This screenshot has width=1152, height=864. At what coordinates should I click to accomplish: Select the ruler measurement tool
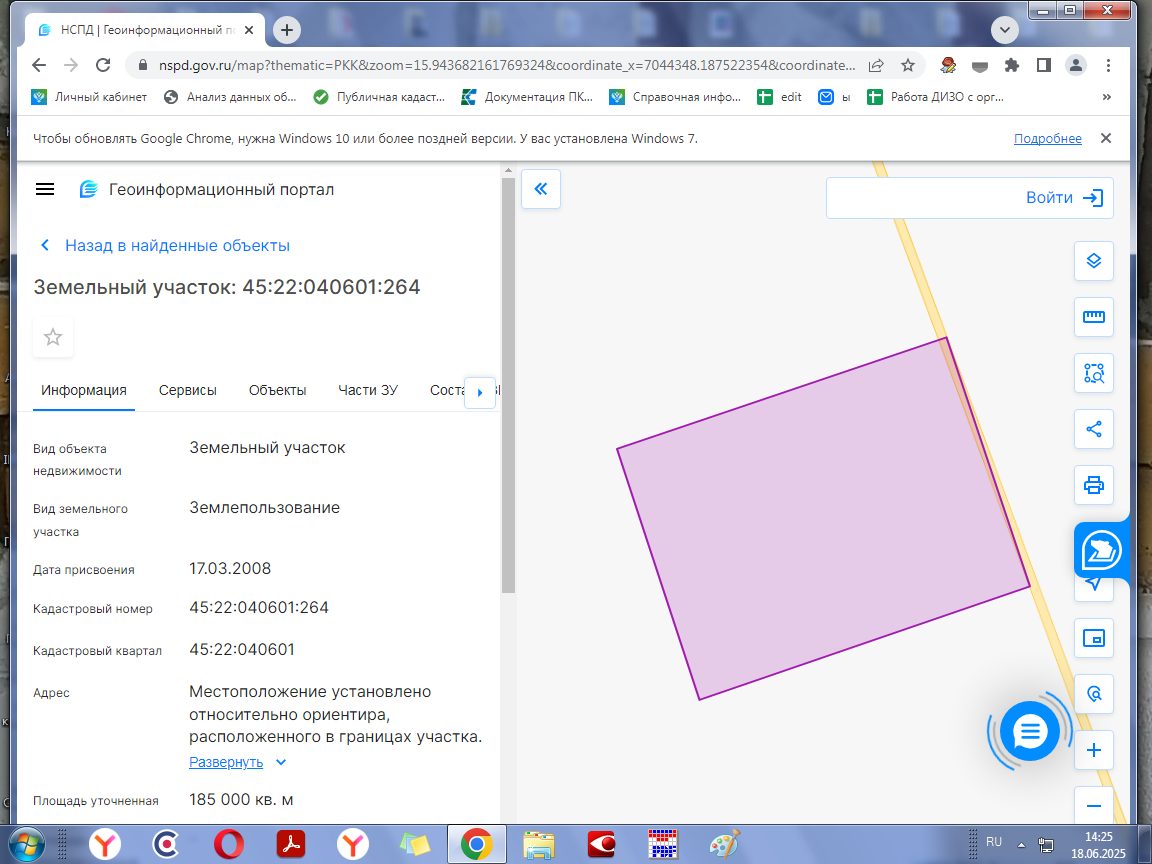1093,317
